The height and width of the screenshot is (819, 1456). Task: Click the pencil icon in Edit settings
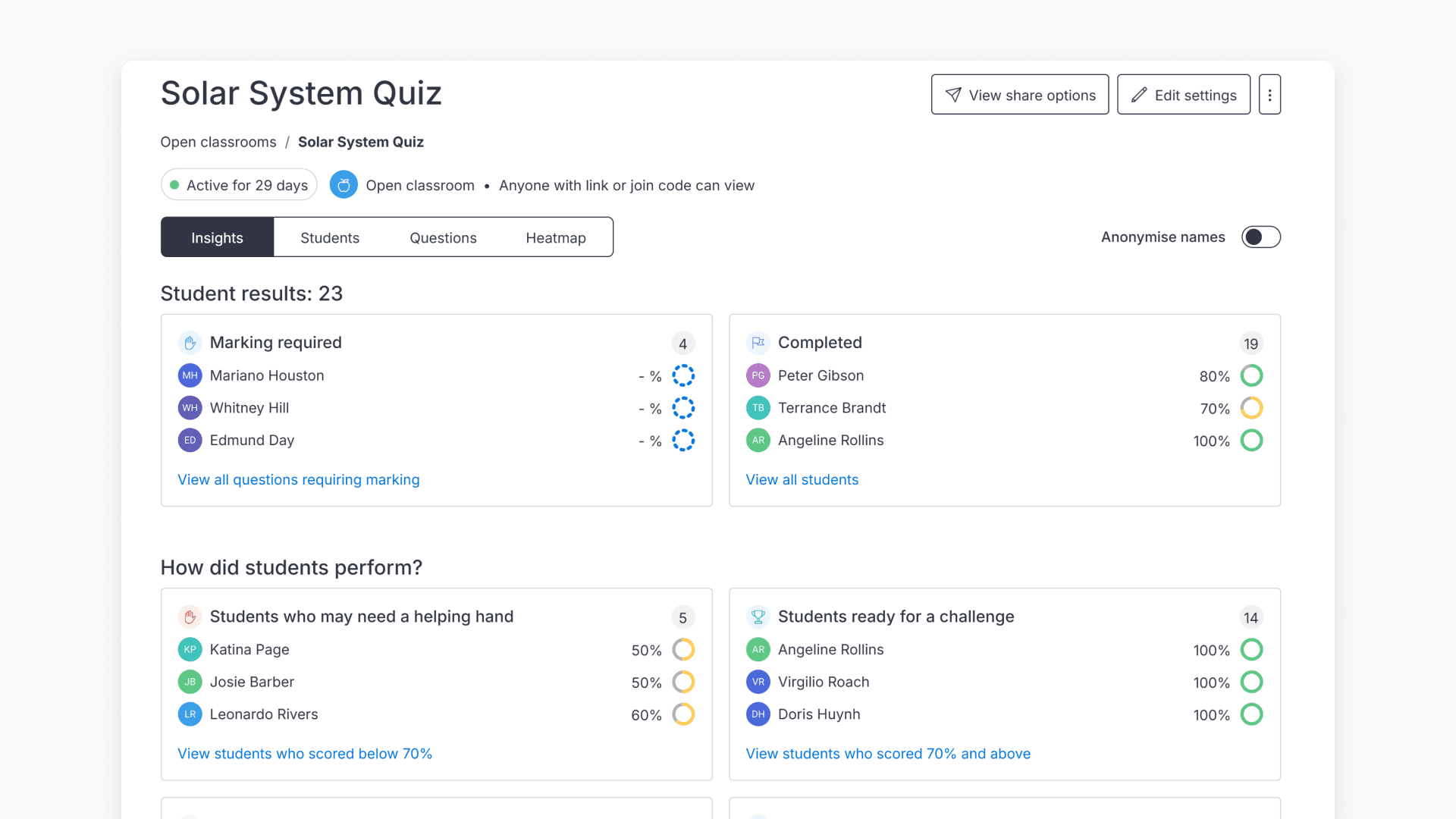pyautogui.click(x=1139, y=95)
